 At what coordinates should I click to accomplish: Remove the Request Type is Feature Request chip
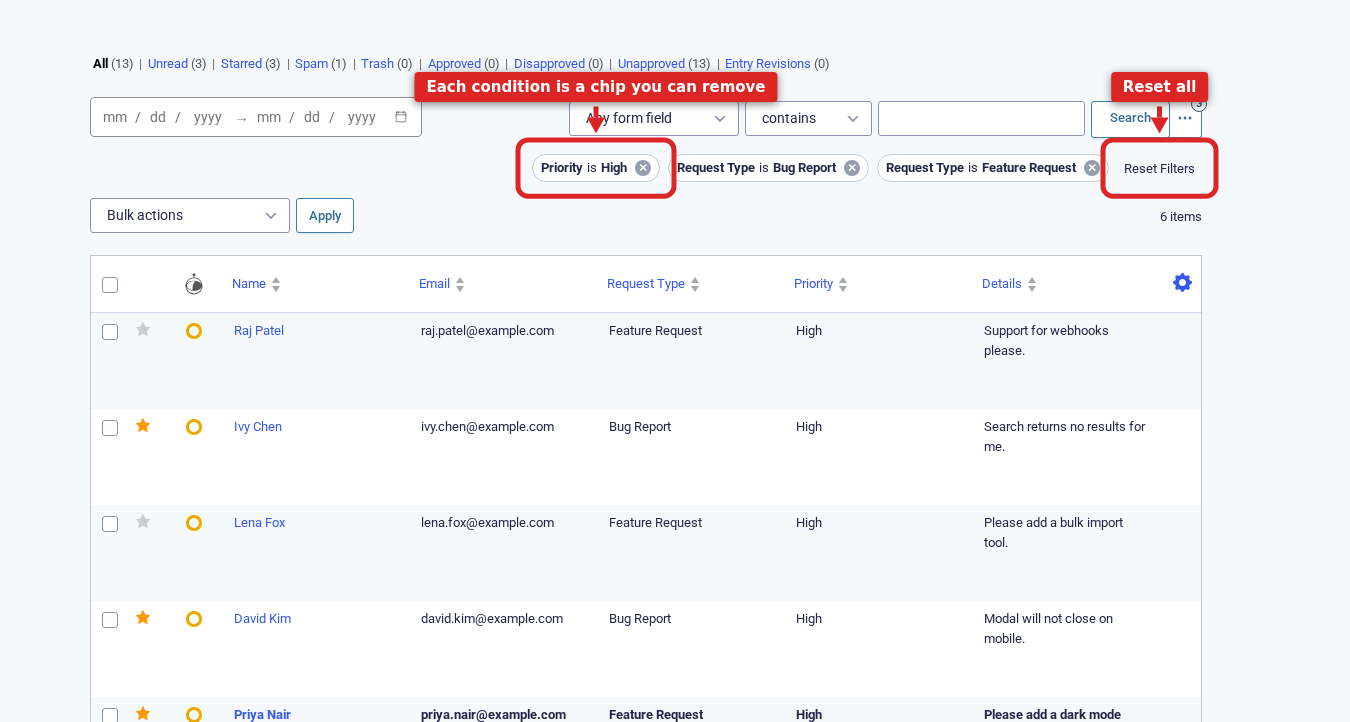pyautogui.click(x=1092, y=168)
